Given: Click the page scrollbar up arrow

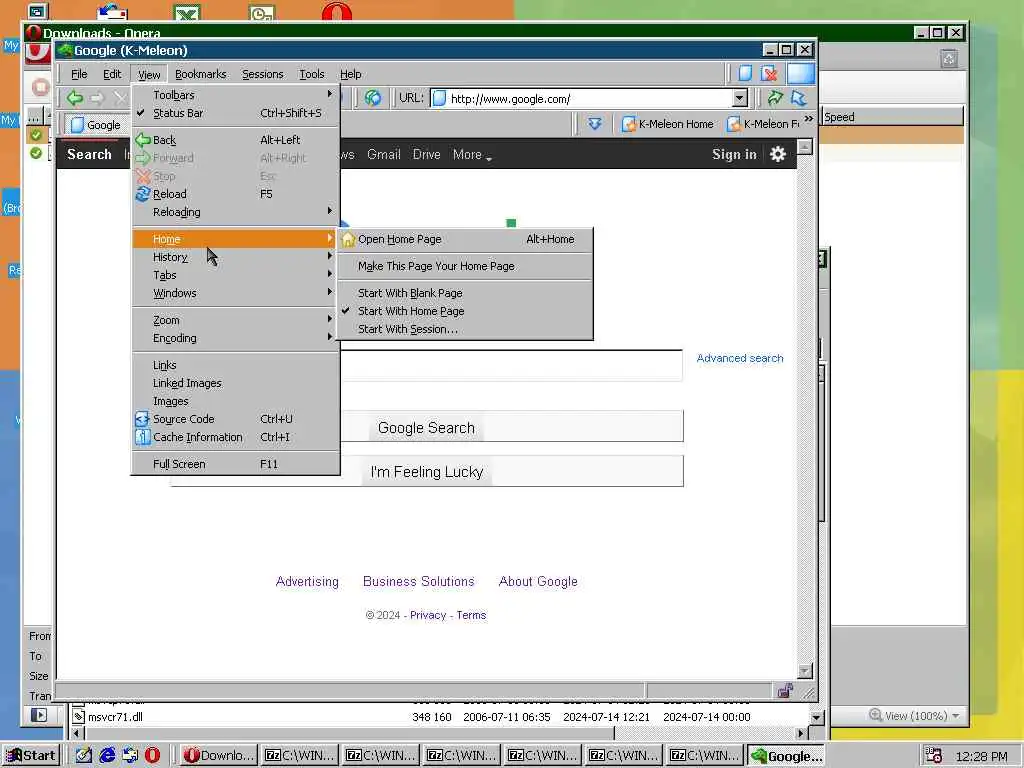Looking at the screenshot, I should 805,146.
